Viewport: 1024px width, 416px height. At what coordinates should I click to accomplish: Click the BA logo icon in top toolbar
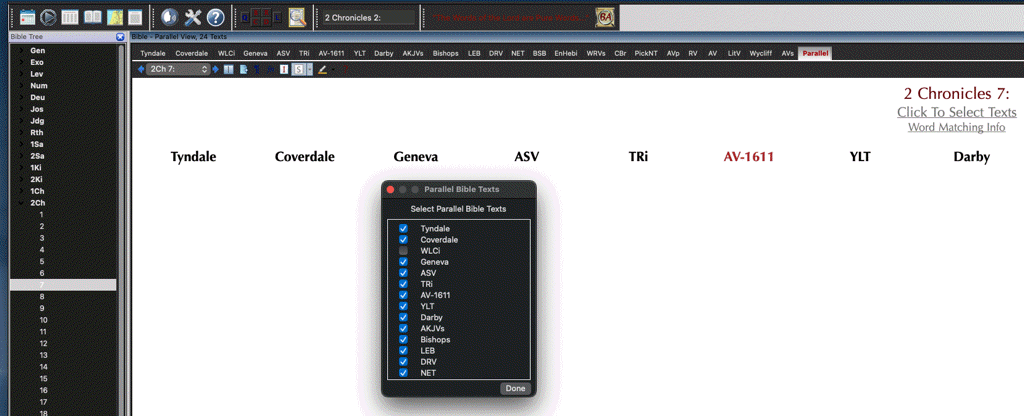[605, 18]
